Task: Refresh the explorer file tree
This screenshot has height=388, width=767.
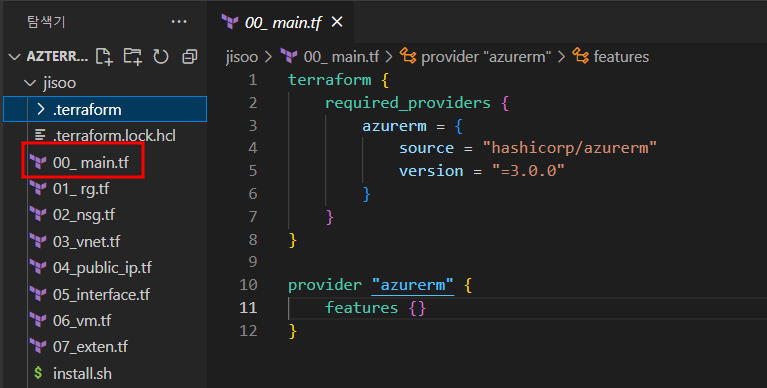Action: pos(161,57)
